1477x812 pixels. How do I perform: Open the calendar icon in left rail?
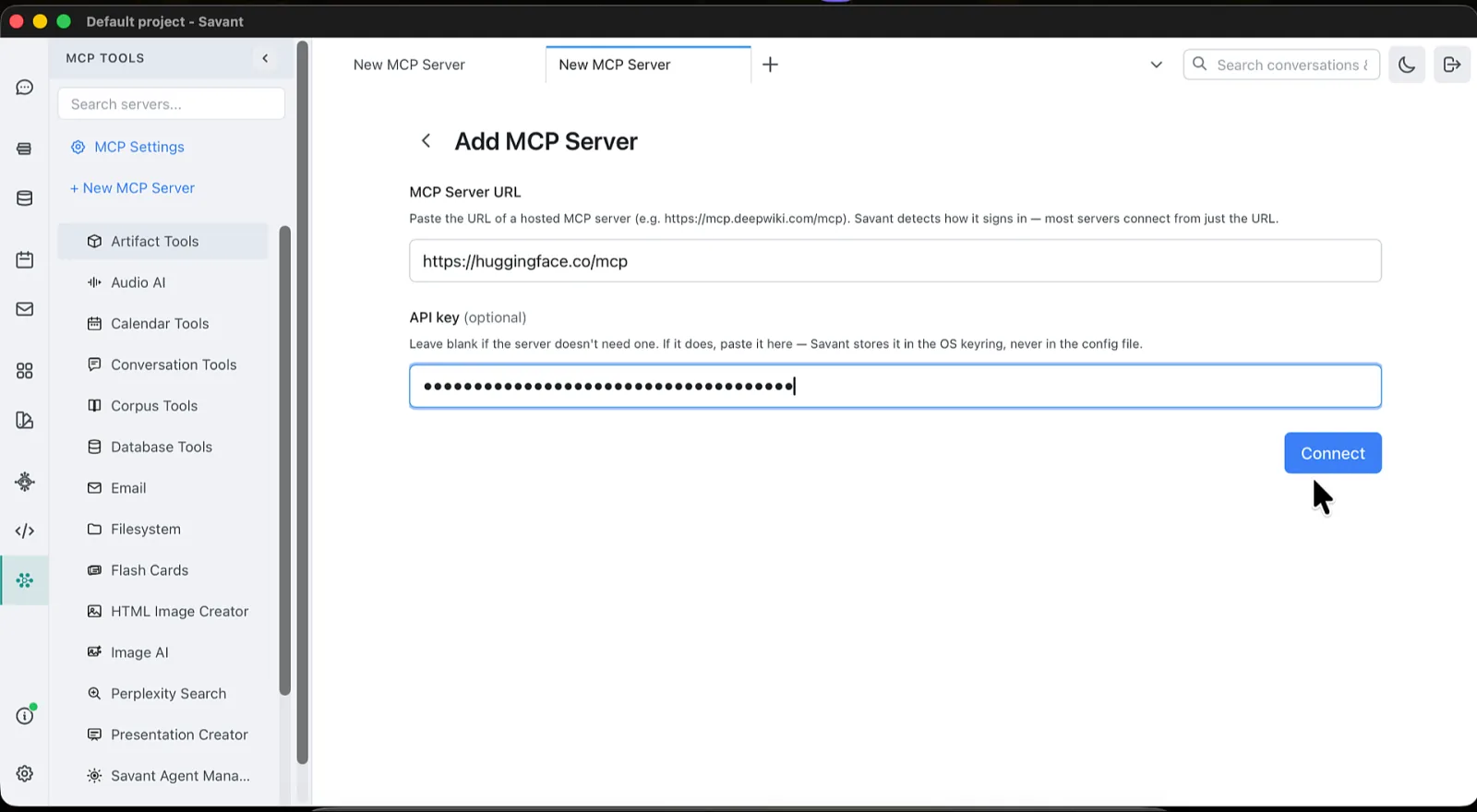coord(25,260)
